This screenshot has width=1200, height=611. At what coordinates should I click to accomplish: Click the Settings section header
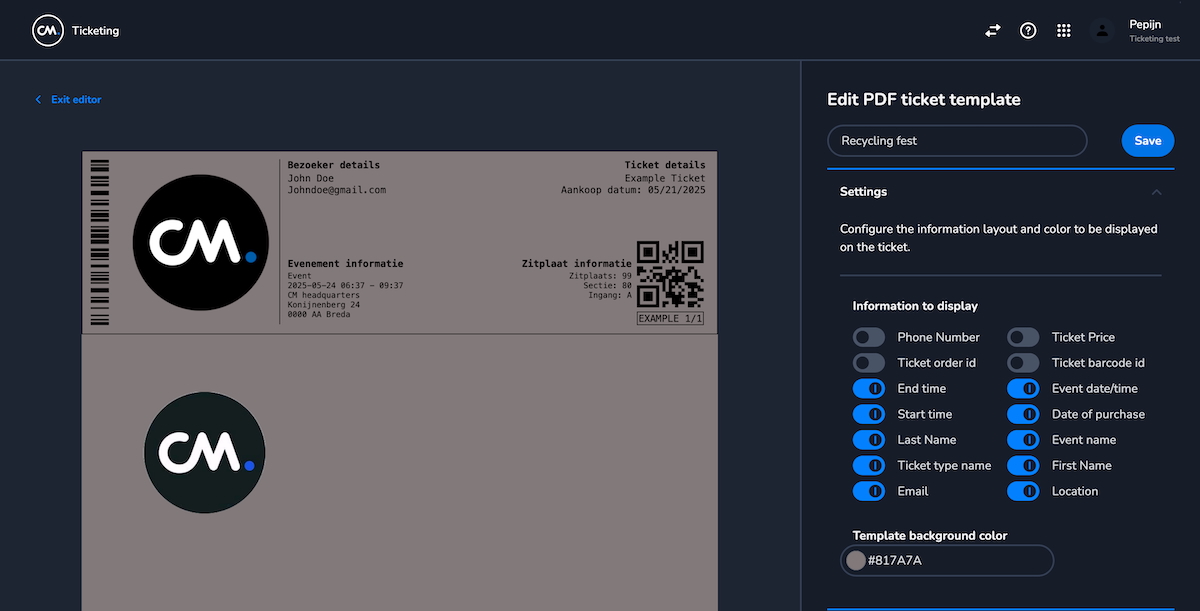point(1001,191)
